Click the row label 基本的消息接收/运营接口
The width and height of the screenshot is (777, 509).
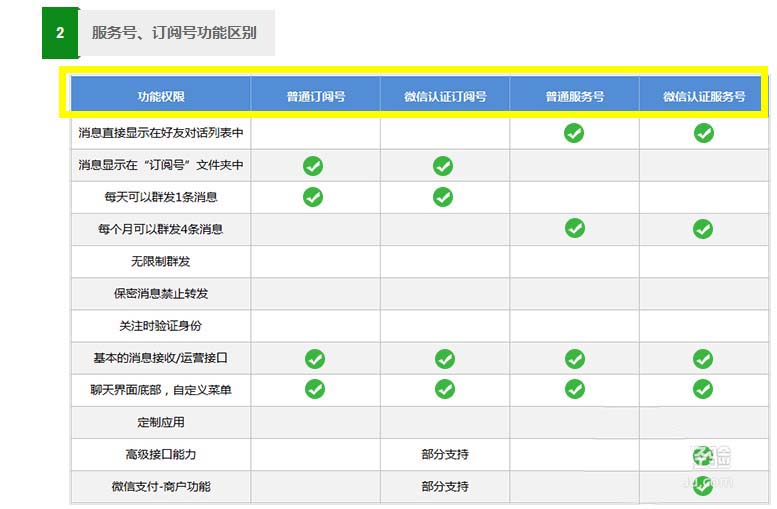[x=161, y=358]
